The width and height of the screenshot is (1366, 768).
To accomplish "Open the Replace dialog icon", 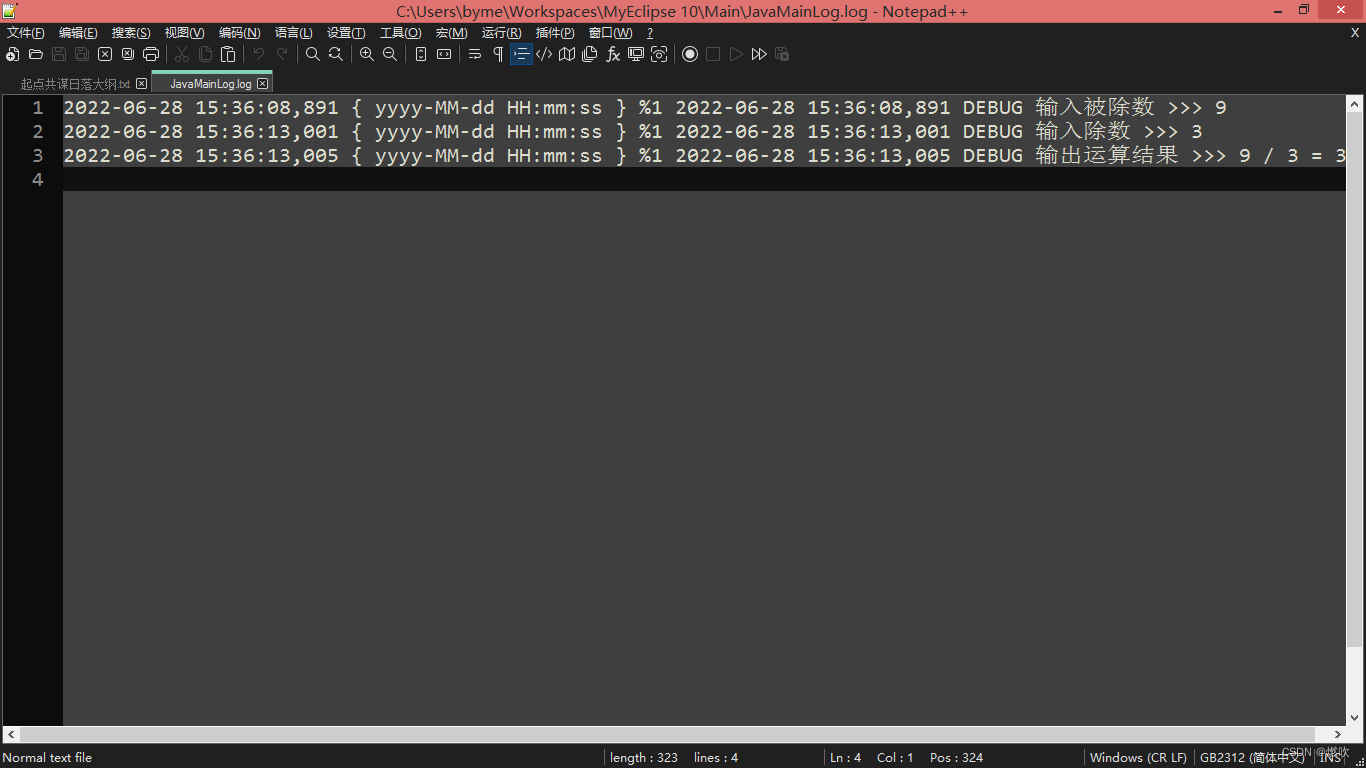I will coord(336,54).
